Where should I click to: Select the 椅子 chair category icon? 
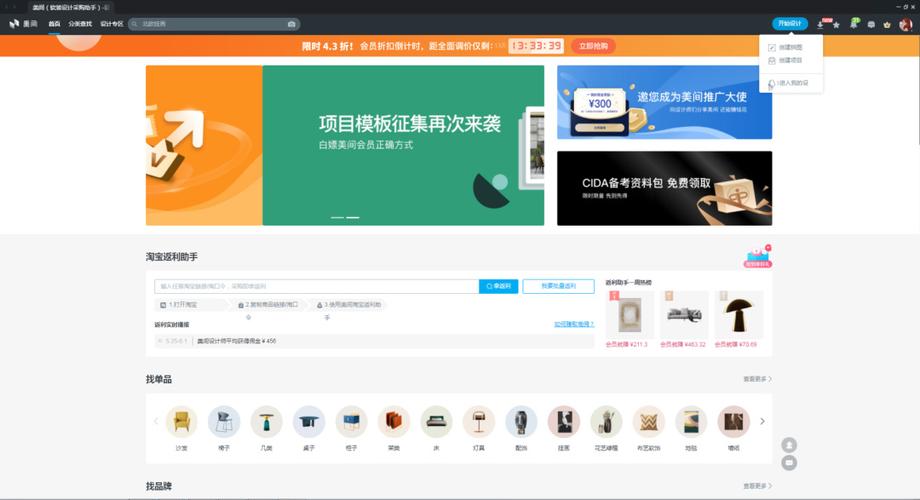(x=224, y=421)
